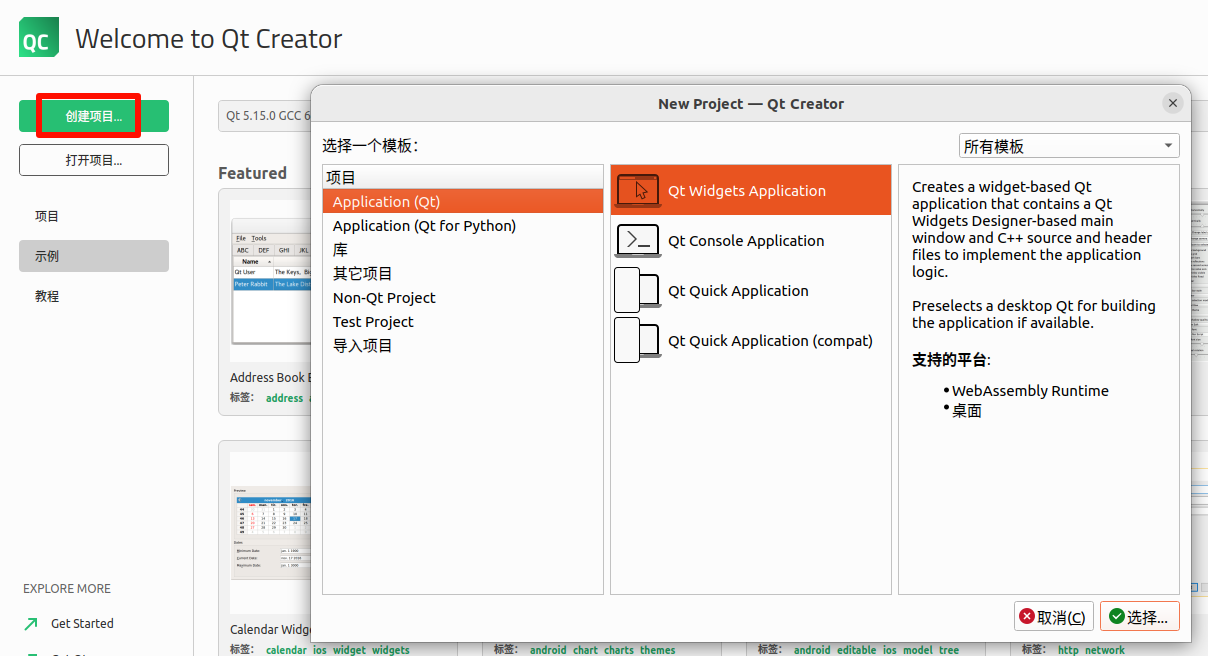
Task: Switch to the 示例 sidebar tab
Action: (x=94, y=256)
